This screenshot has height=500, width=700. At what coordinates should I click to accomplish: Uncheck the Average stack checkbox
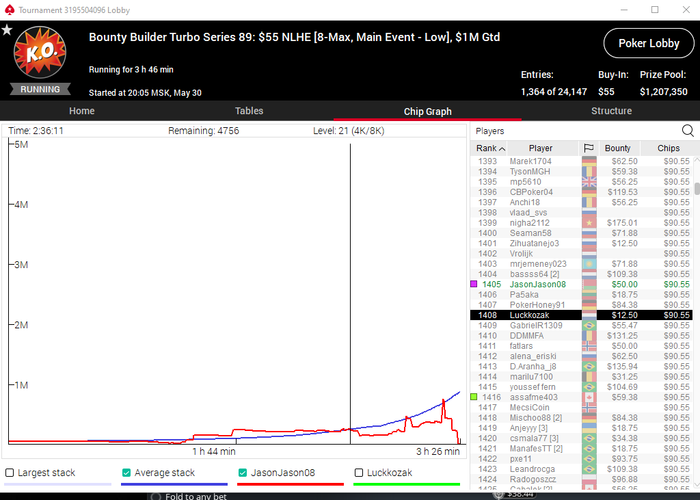tap(126, 472)
